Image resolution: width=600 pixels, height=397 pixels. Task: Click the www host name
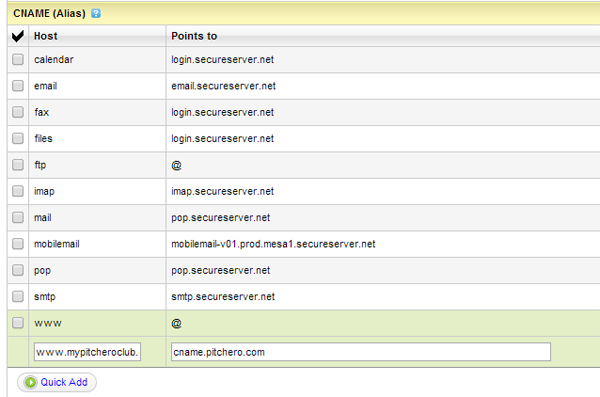(48, 323)
